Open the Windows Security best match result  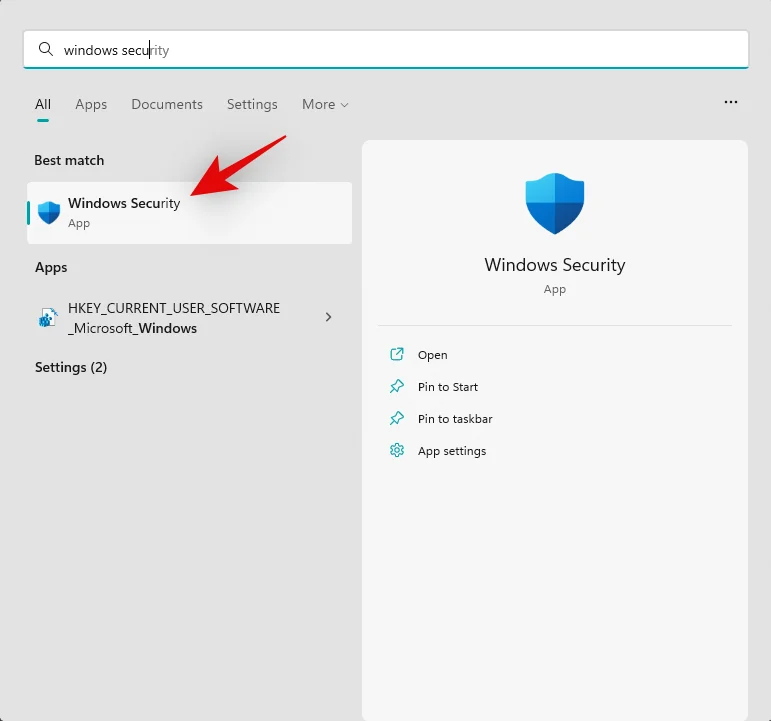tap(189, 213)
